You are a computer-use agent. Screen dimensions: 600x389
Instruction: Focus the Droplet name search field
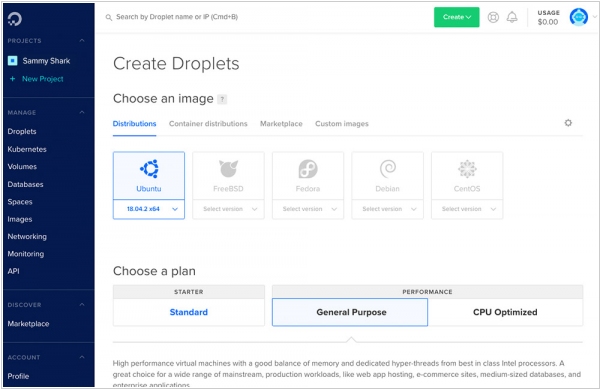coord(177,17)
